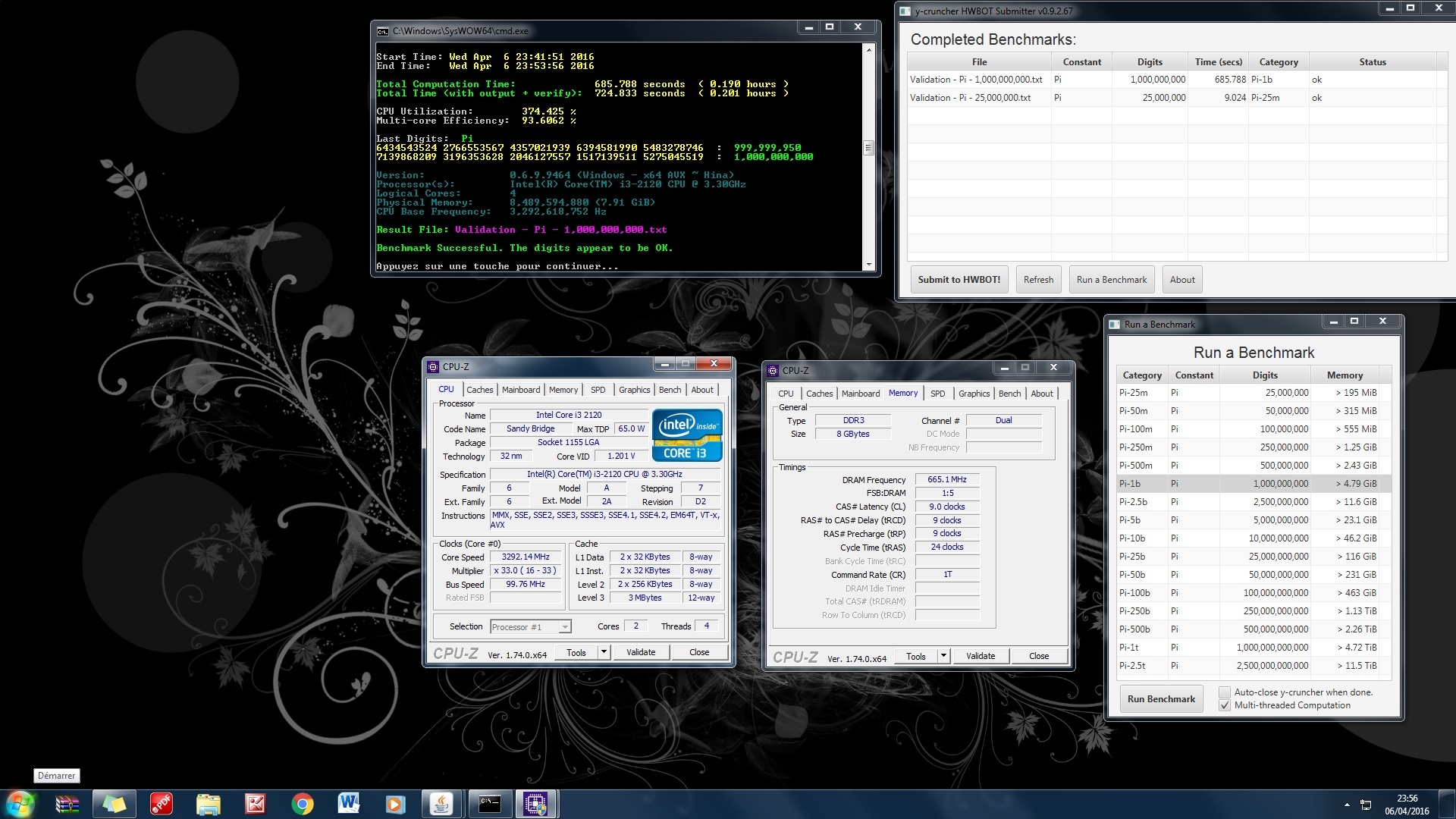The height and width of the screenshot is (819, 1456).
Task: Open Bench tab in CPU-Z Memory window
Action: point(1009,394)
